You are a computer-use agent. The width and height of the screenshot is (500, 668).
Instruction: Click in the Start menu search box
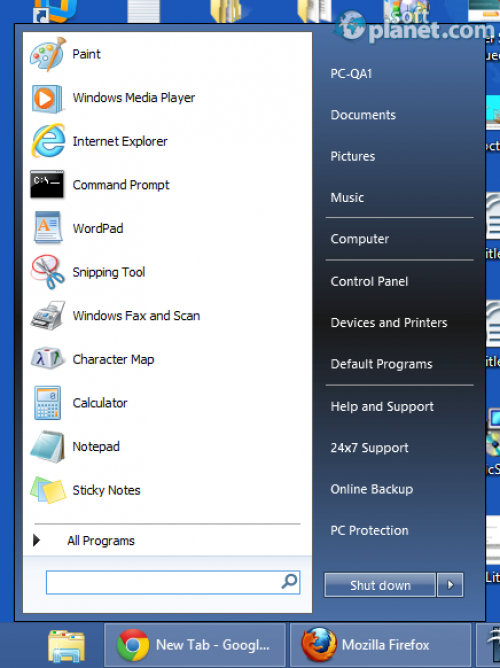[173, 582]
